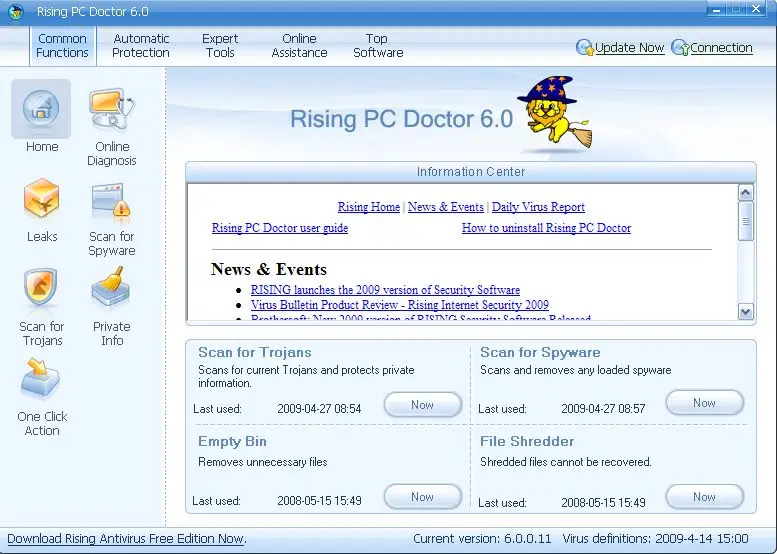Open the Daily Virus Report link
This screenshot has width=777, height=554.
pyautogui.click(x=538, y=207)
